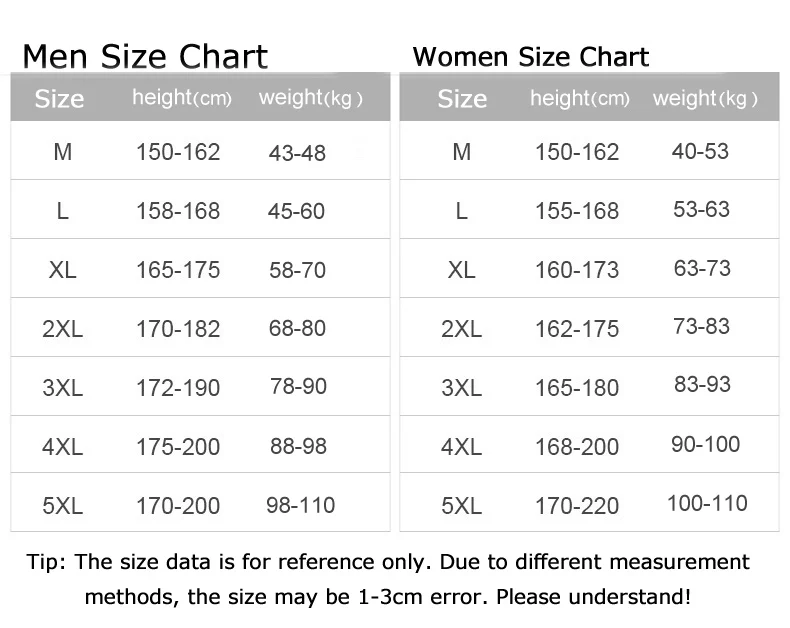Click men's XL height 165-175

pos(178,270)
